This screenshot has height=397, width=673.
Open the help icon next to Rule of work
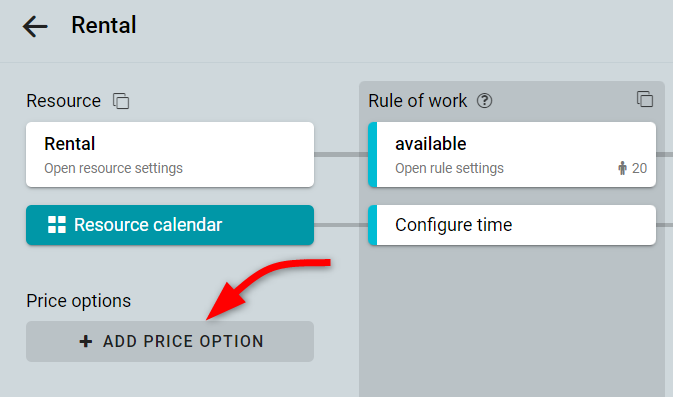[485, 101]
